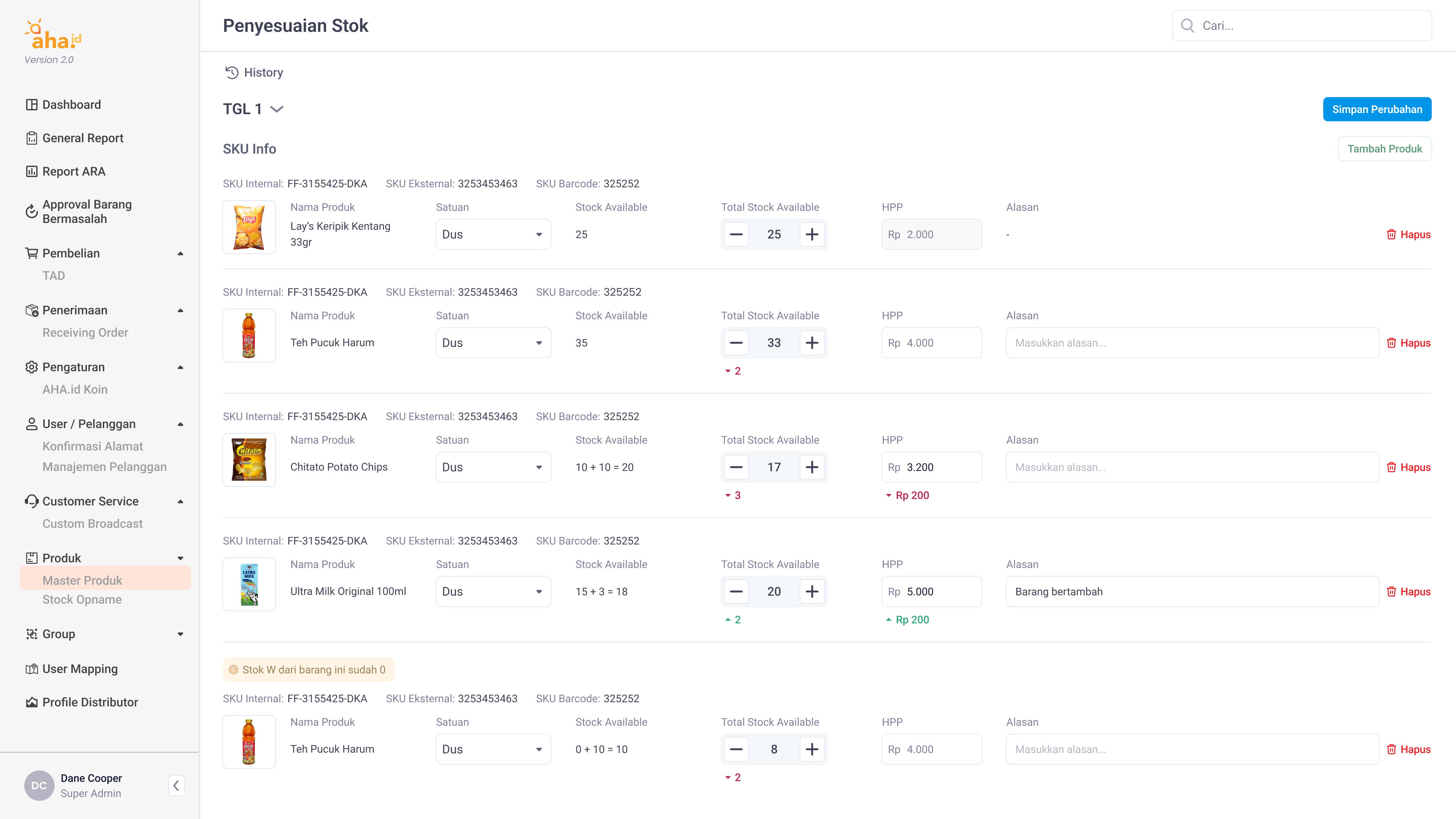1456x819 pixels.
Task: Click Chitato product thumbnail image
Action: point(249,460)
